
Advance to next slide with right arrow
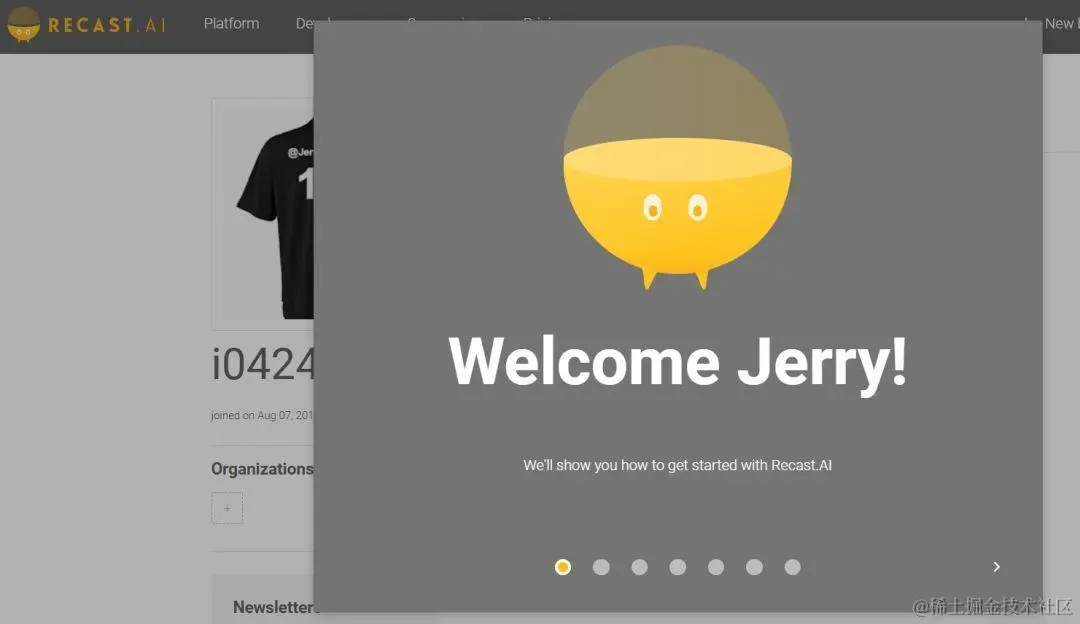pos(996,567)
